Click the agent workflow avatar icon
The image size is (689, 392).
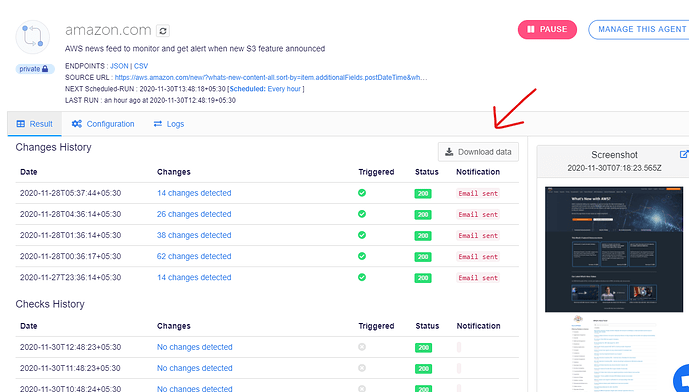pyautogui.click(x=33, y=37)
